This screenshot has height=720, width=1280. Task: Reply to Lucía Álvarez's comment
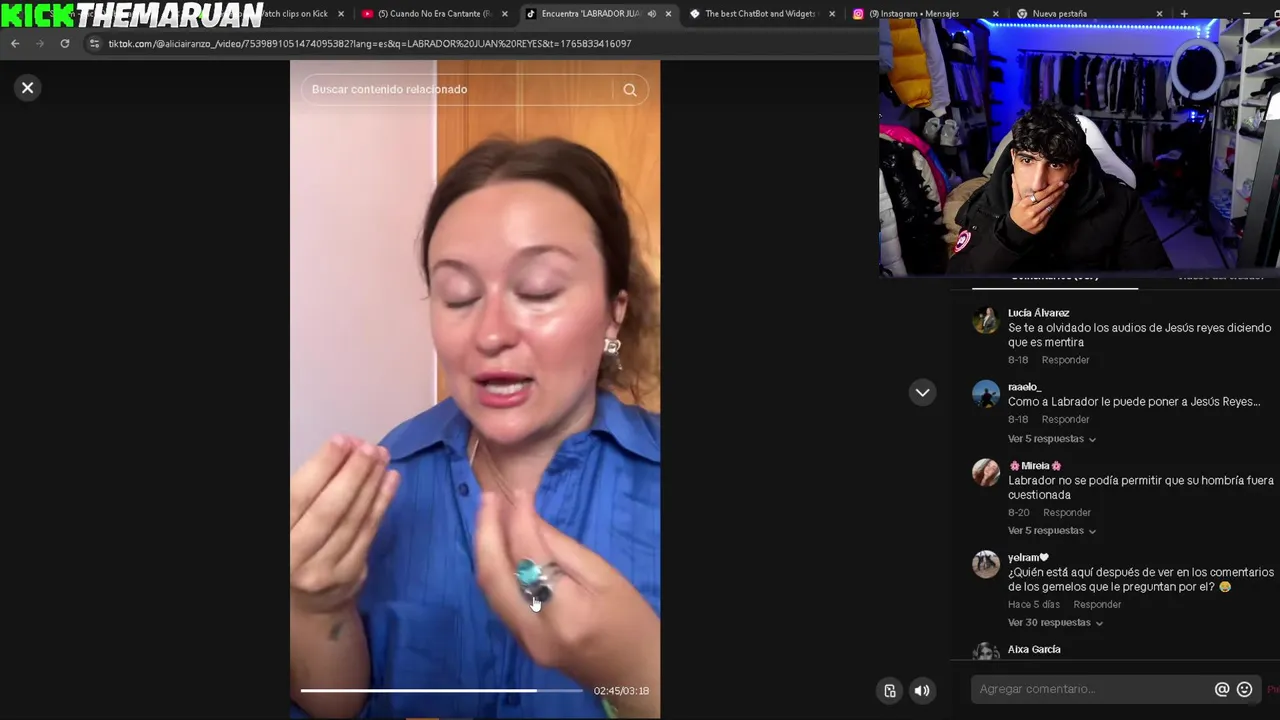[1065, 360]
